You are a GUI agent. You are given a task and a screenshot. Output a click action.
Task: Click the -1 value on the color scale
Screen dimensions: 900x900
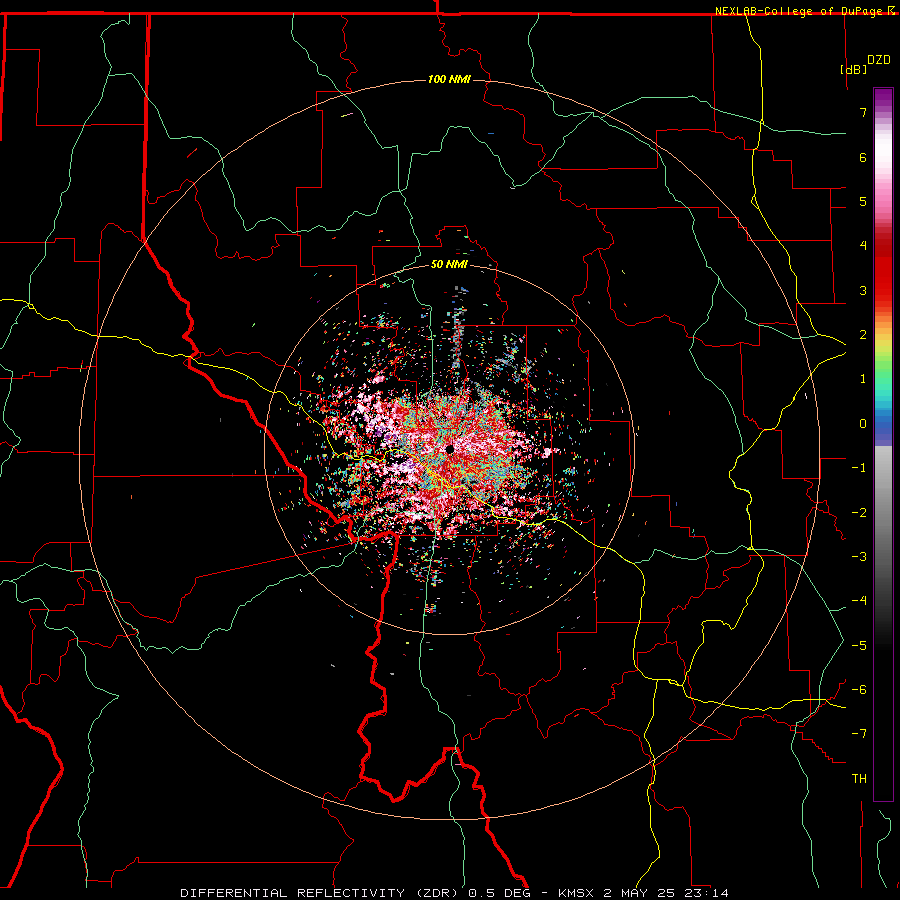[859, 468]
